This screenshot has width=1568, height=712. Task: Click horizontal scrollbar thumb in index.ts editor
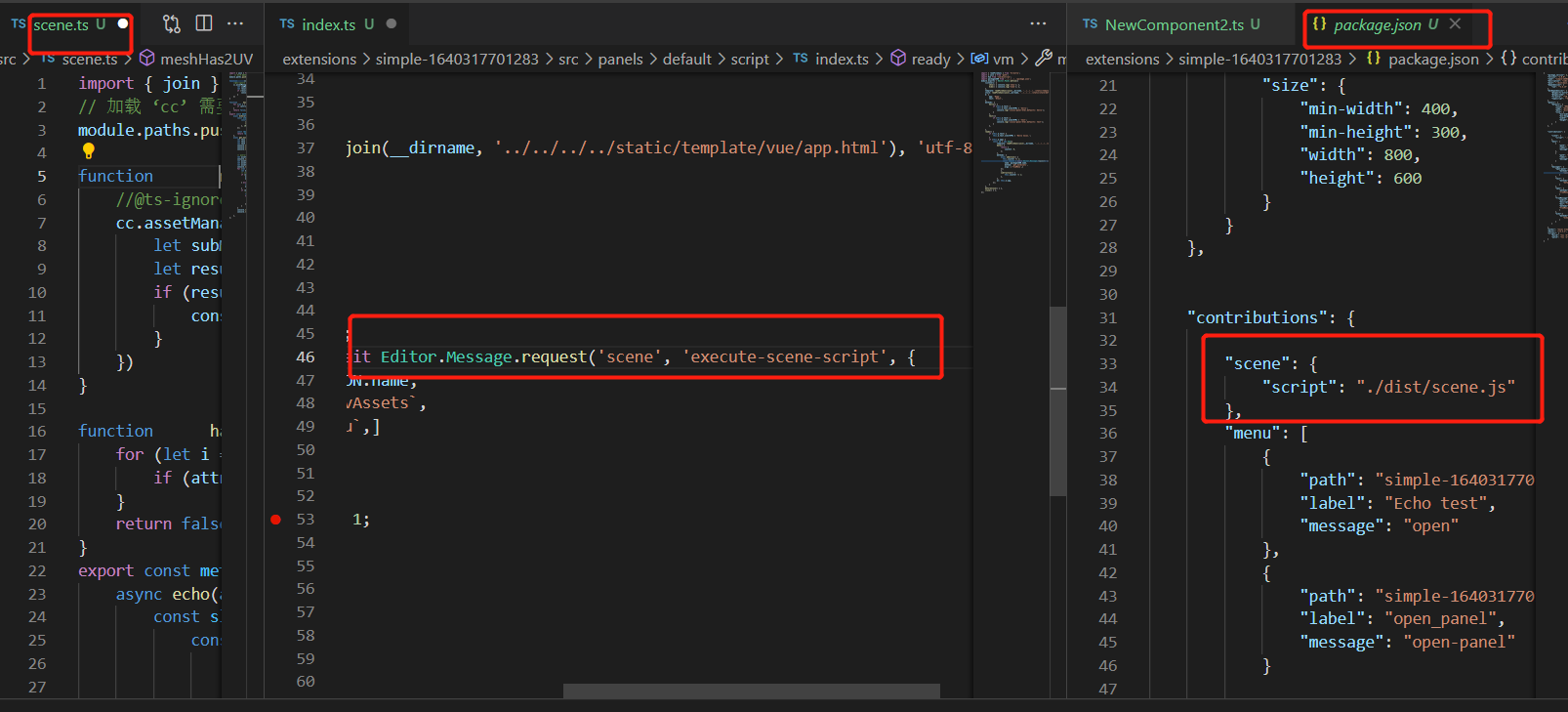[x=752, y=691]
